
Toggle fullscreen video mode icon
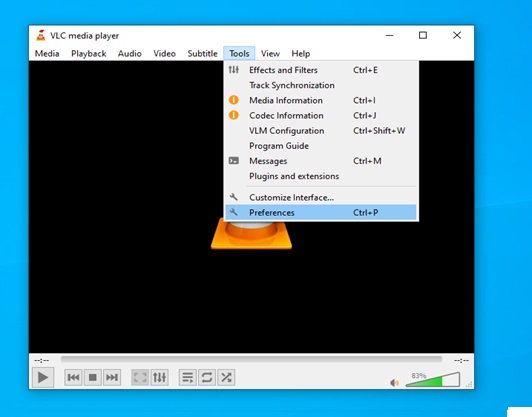click(x=140, y=377)
